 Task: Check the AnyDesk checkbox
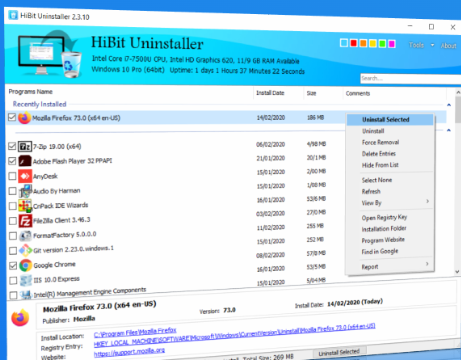(x=12, y=176)
